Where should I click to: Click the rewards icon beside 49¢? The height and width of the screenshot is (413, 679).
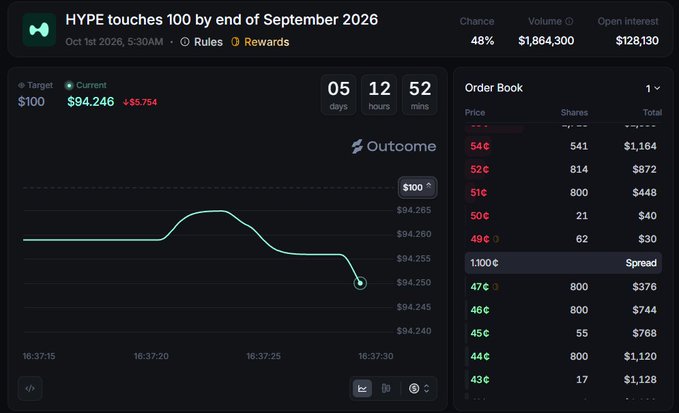(496, 239)
